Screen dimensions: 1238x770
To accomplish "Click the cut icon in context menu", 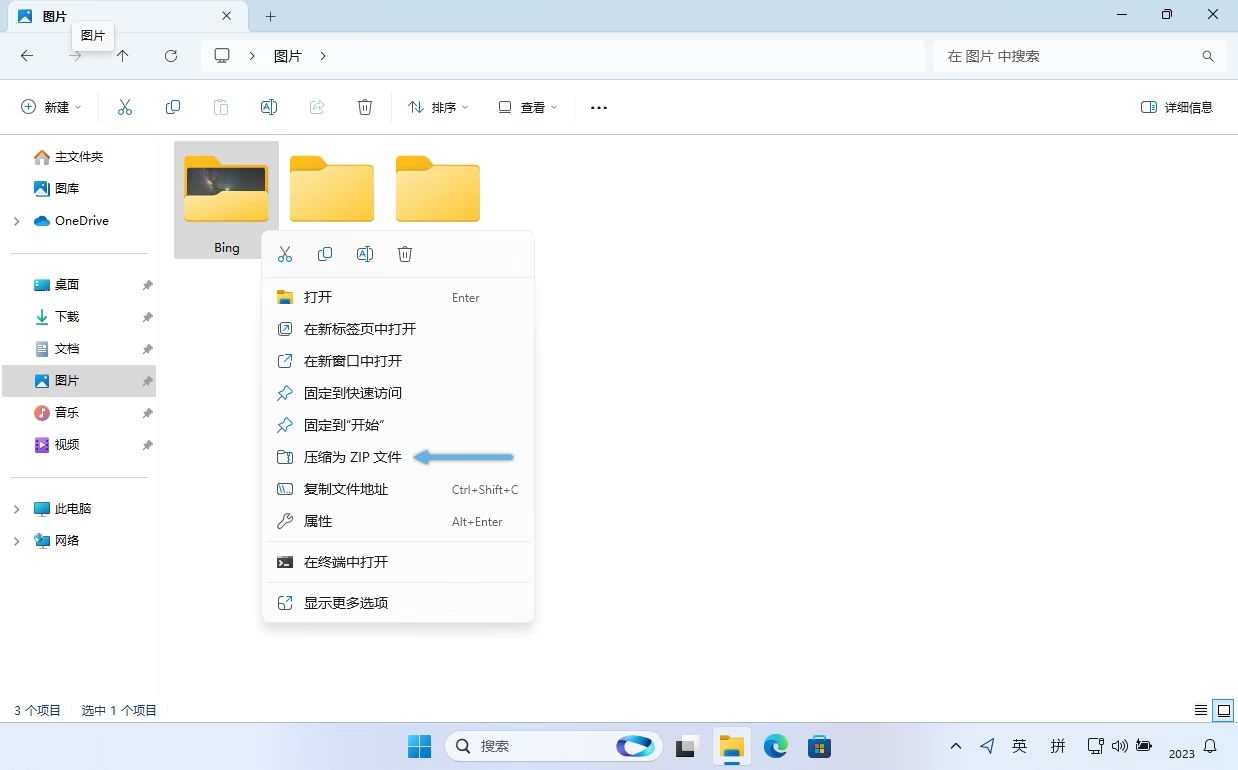I will click(285, 254).
